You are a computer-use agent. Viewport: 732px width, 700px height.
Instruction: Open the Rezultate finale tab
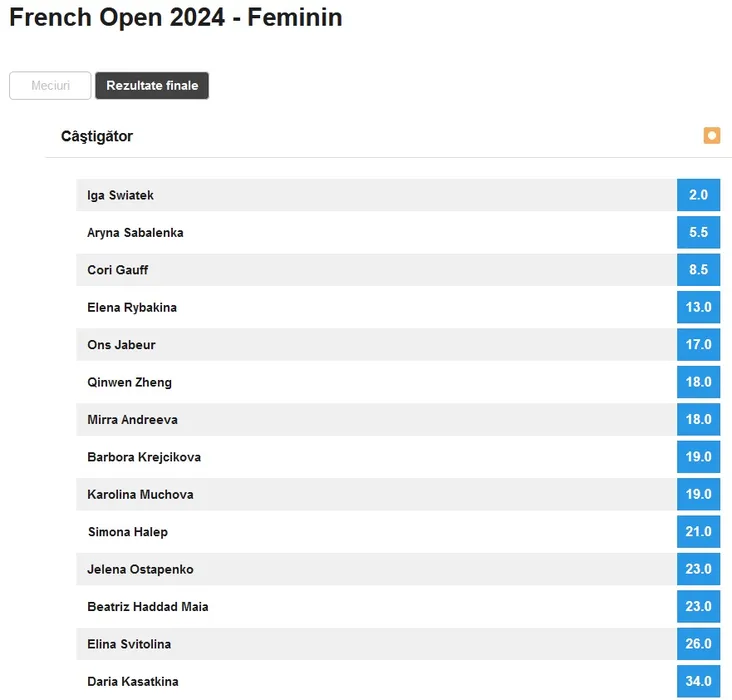[x=152, y=86]
